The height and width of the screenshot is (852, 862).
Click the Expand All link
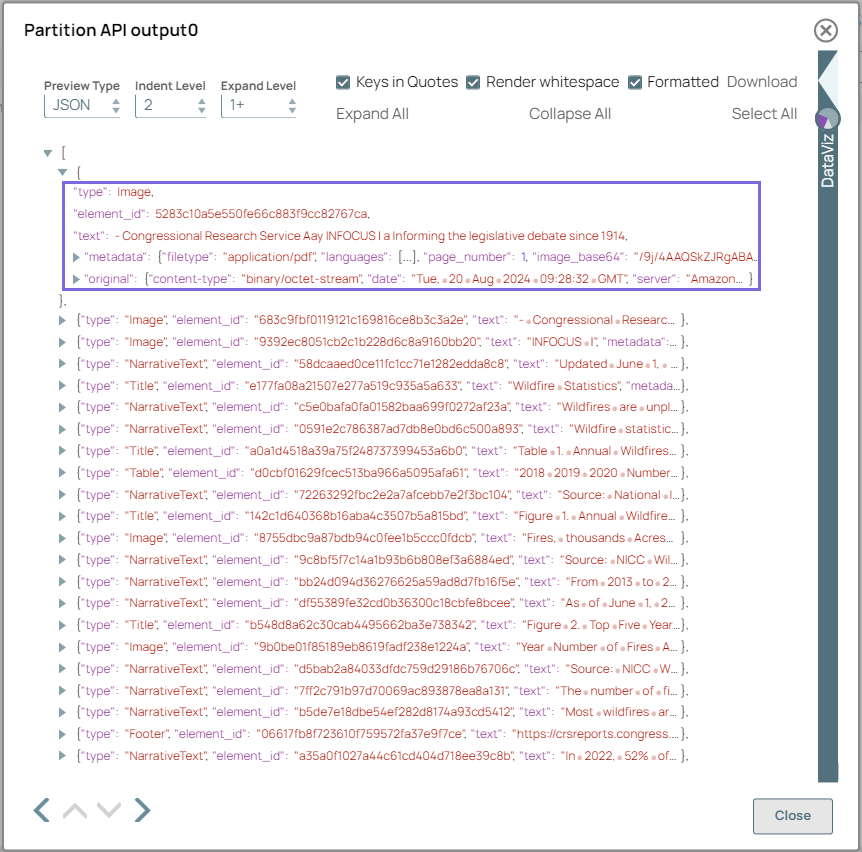point(371,114)
